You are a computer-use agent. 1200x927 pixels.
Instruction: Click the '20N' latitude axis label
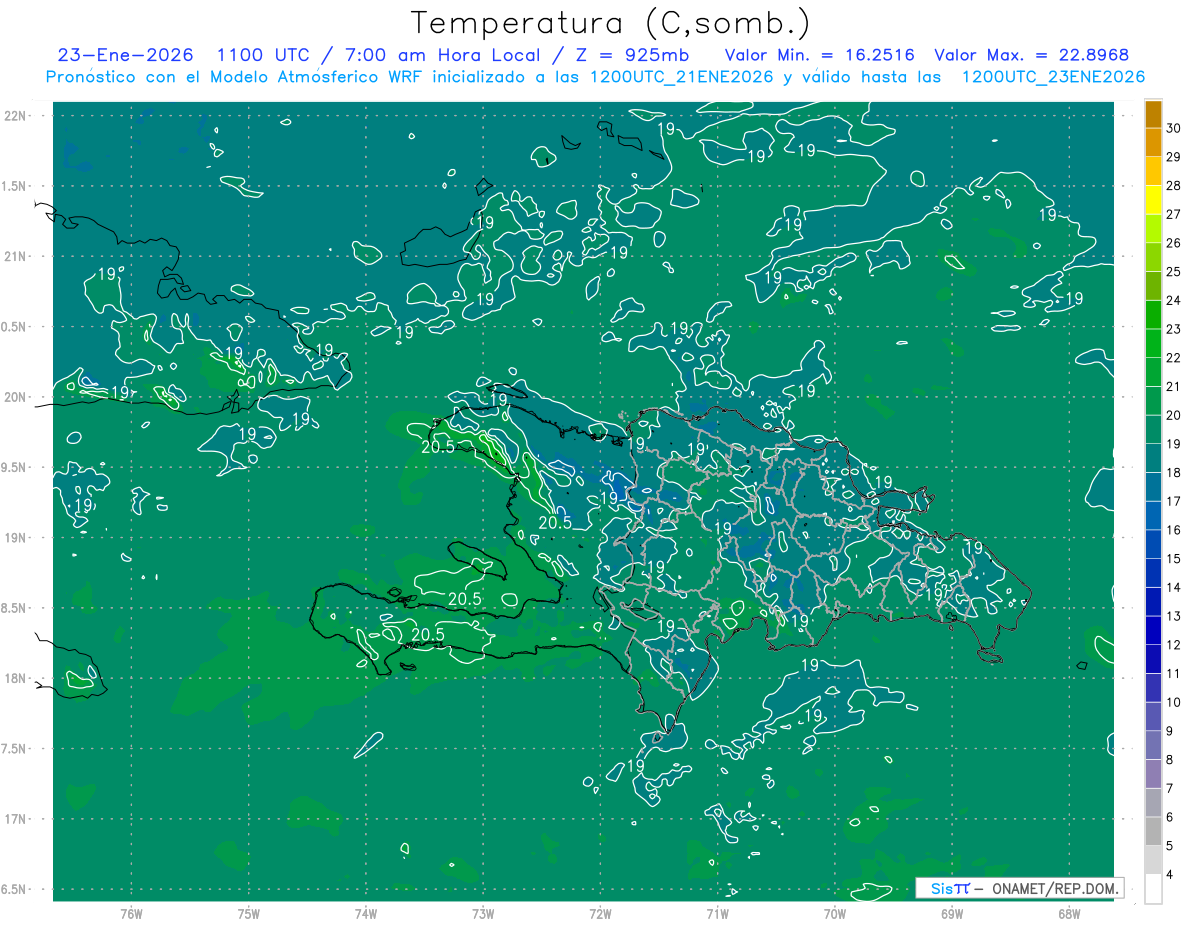coord(15,397)
